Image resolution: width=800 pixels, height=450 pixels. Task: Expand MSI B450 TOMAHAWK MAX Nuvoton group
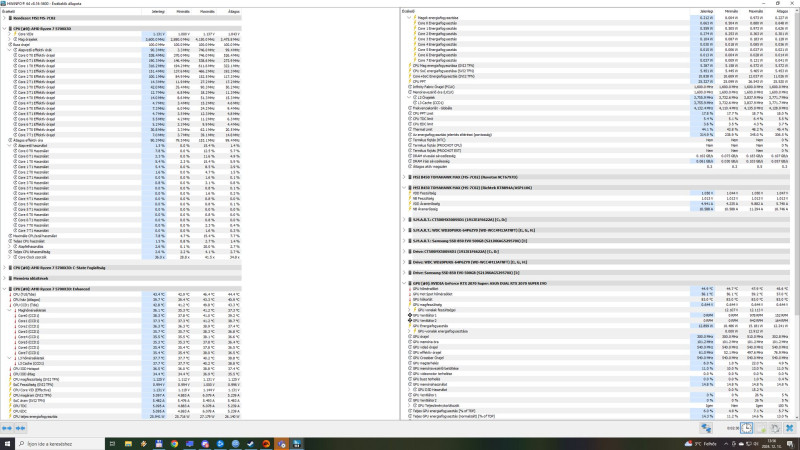(404, 177)
